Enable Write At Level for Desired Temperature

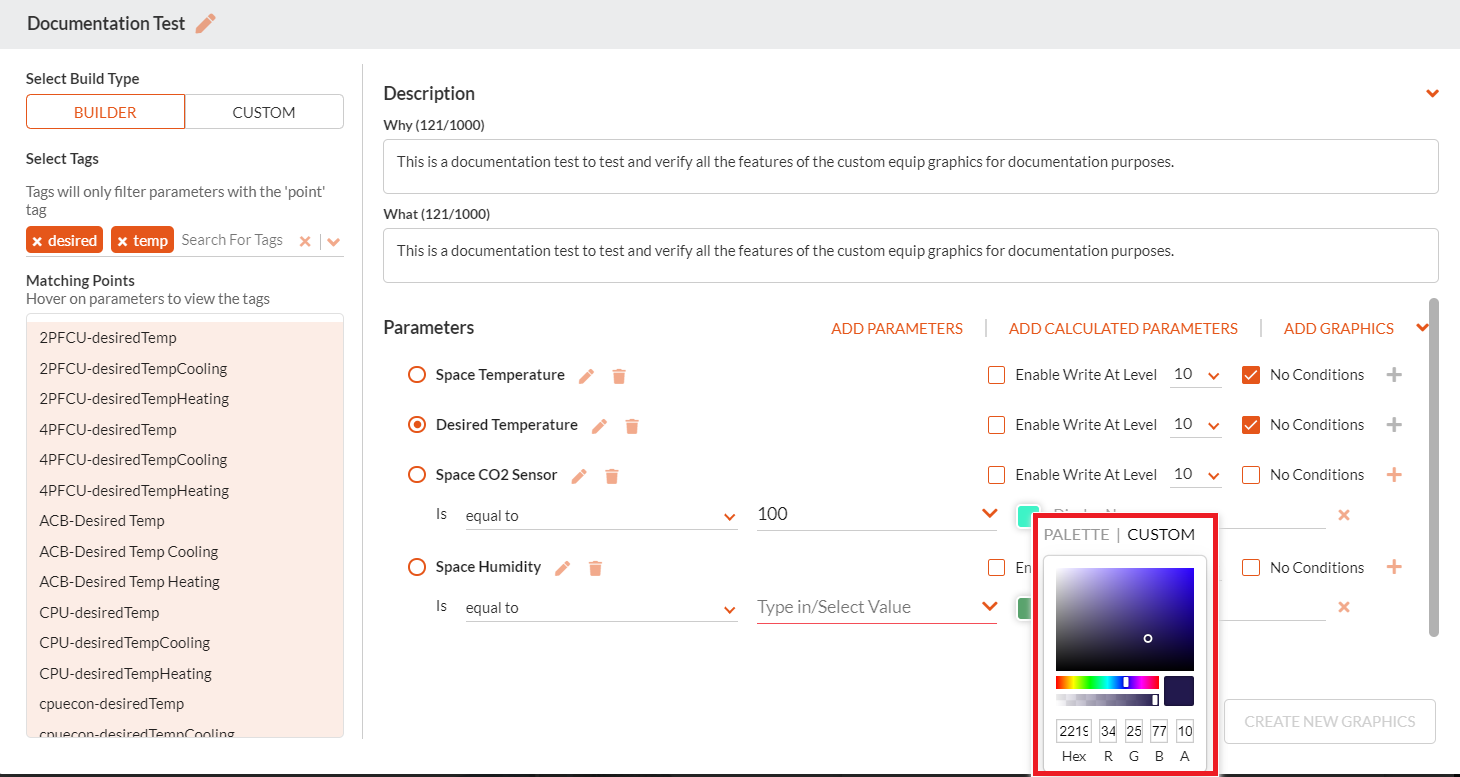pos(996,425)
